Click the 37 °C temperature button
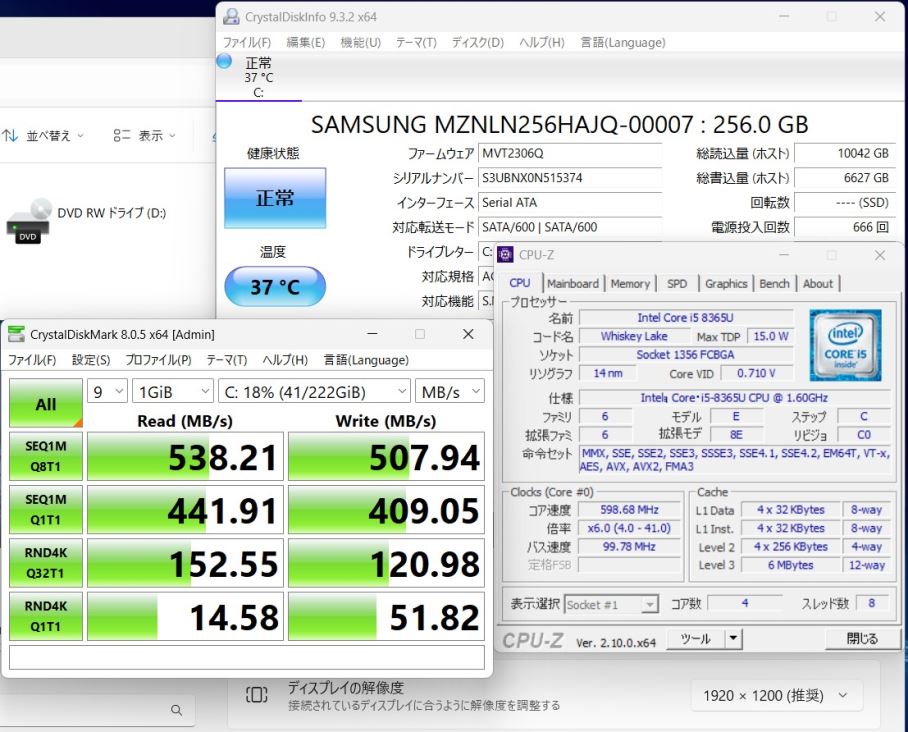This screenshot has height=732, width=908. pos(275,286)
